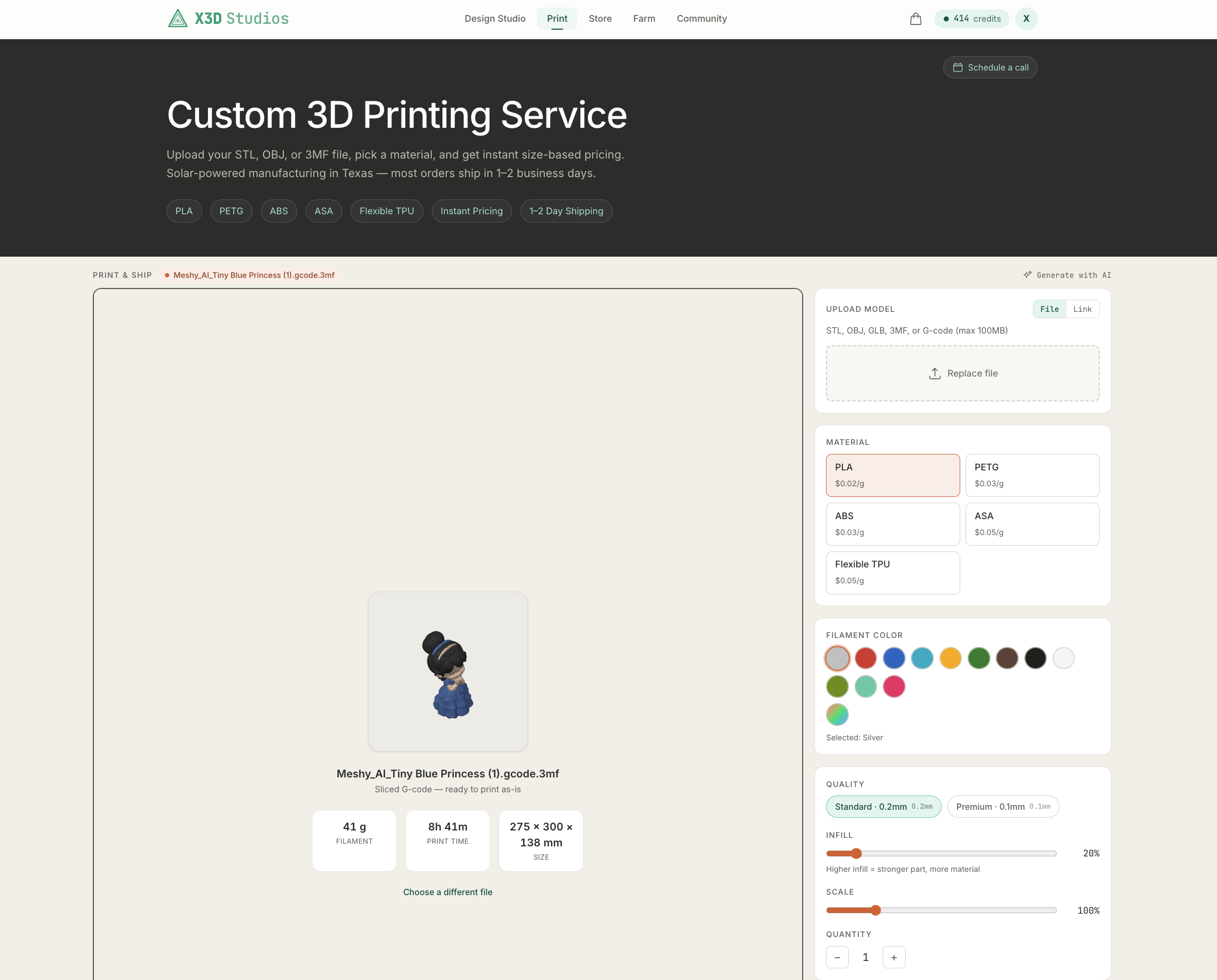The width and height of the screenshot is (1217, 980).
Task: Pick the olive green filament color
Action: (837, 686)
